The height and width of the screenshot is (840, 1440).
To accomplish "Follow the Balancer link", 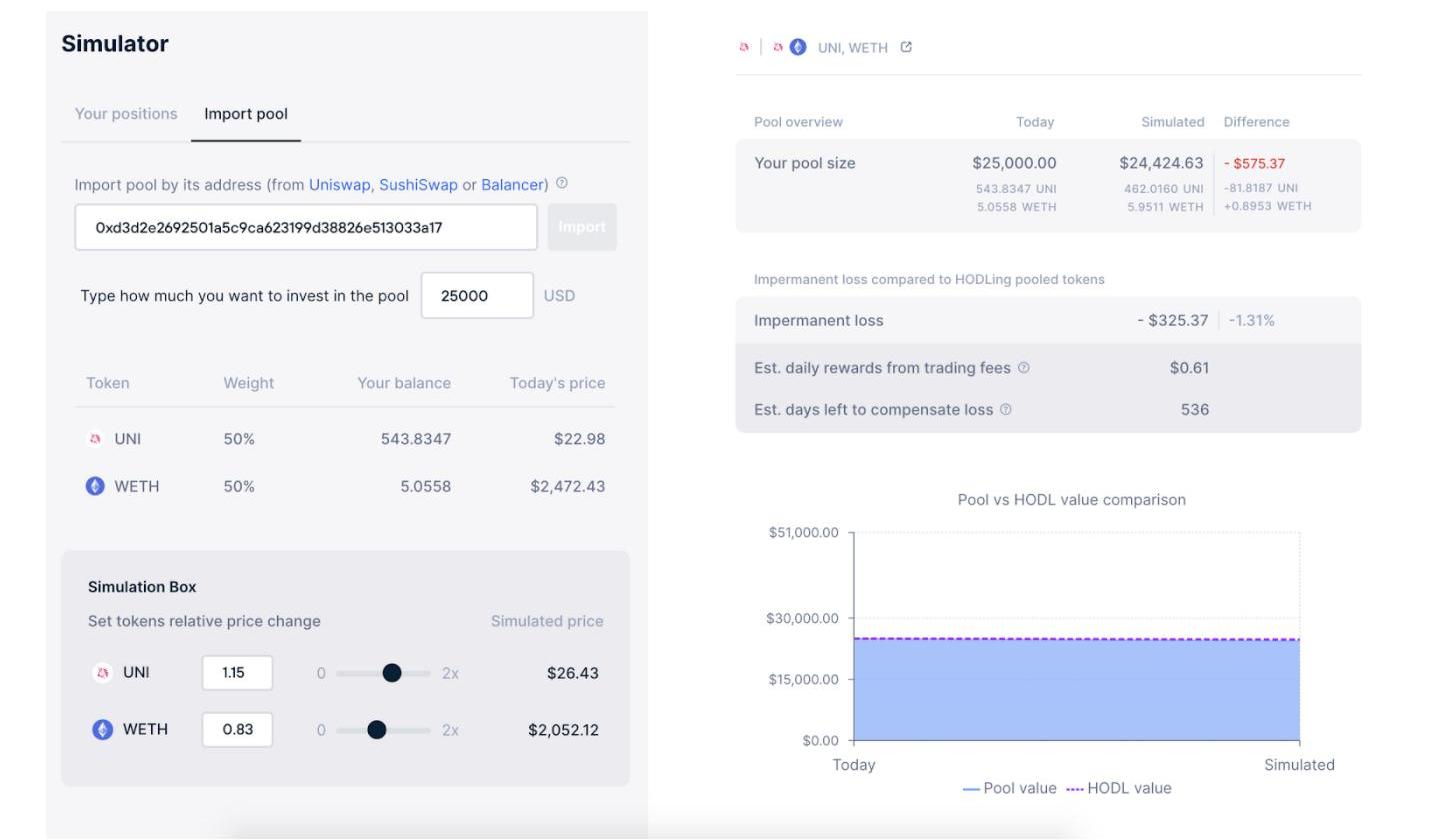I will click(x=512, y=185).
